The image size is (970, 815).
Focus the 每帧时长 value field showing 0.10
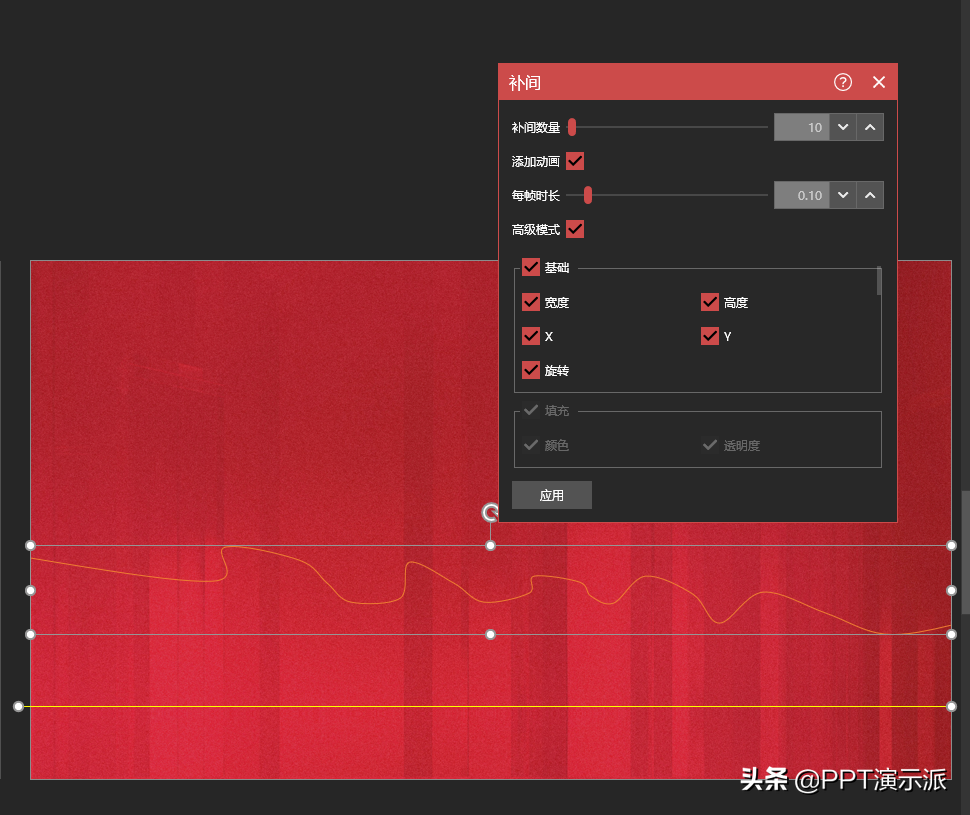pyautogui.click(x=801, y=195)
